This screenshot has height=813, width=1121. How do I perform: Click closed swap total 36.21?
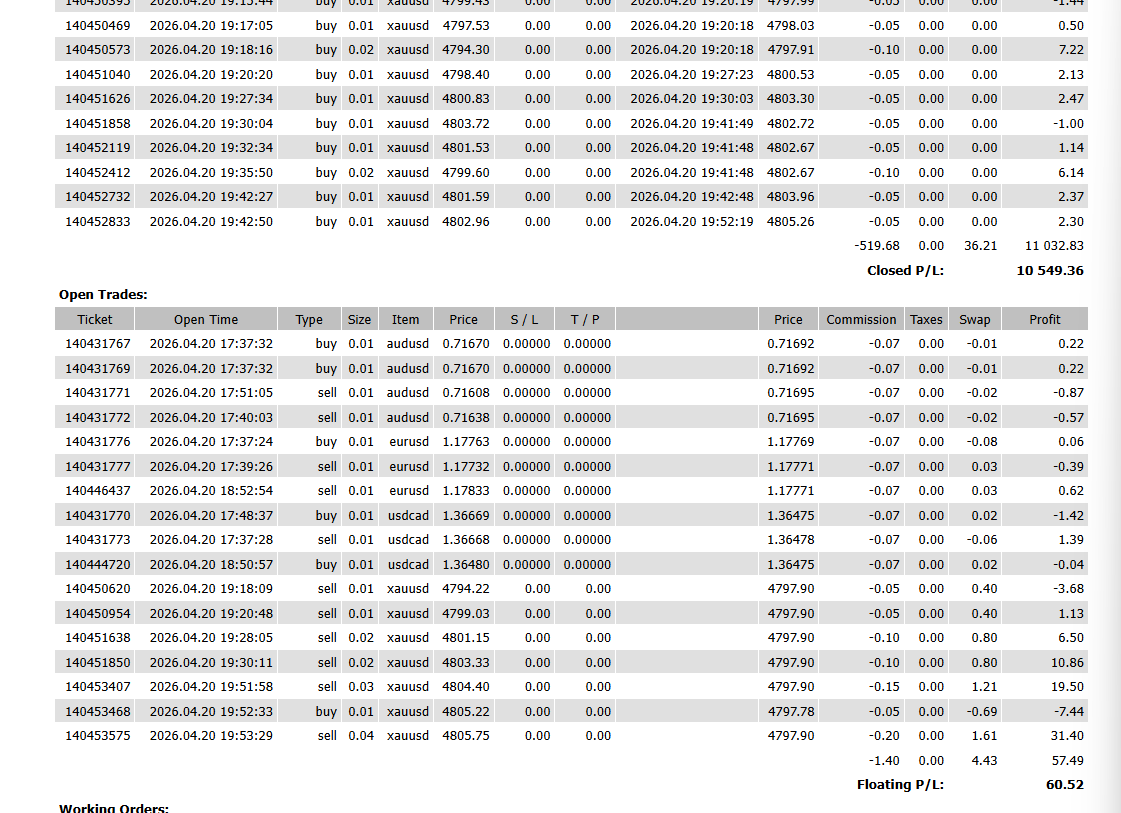[x=980, y=246]
